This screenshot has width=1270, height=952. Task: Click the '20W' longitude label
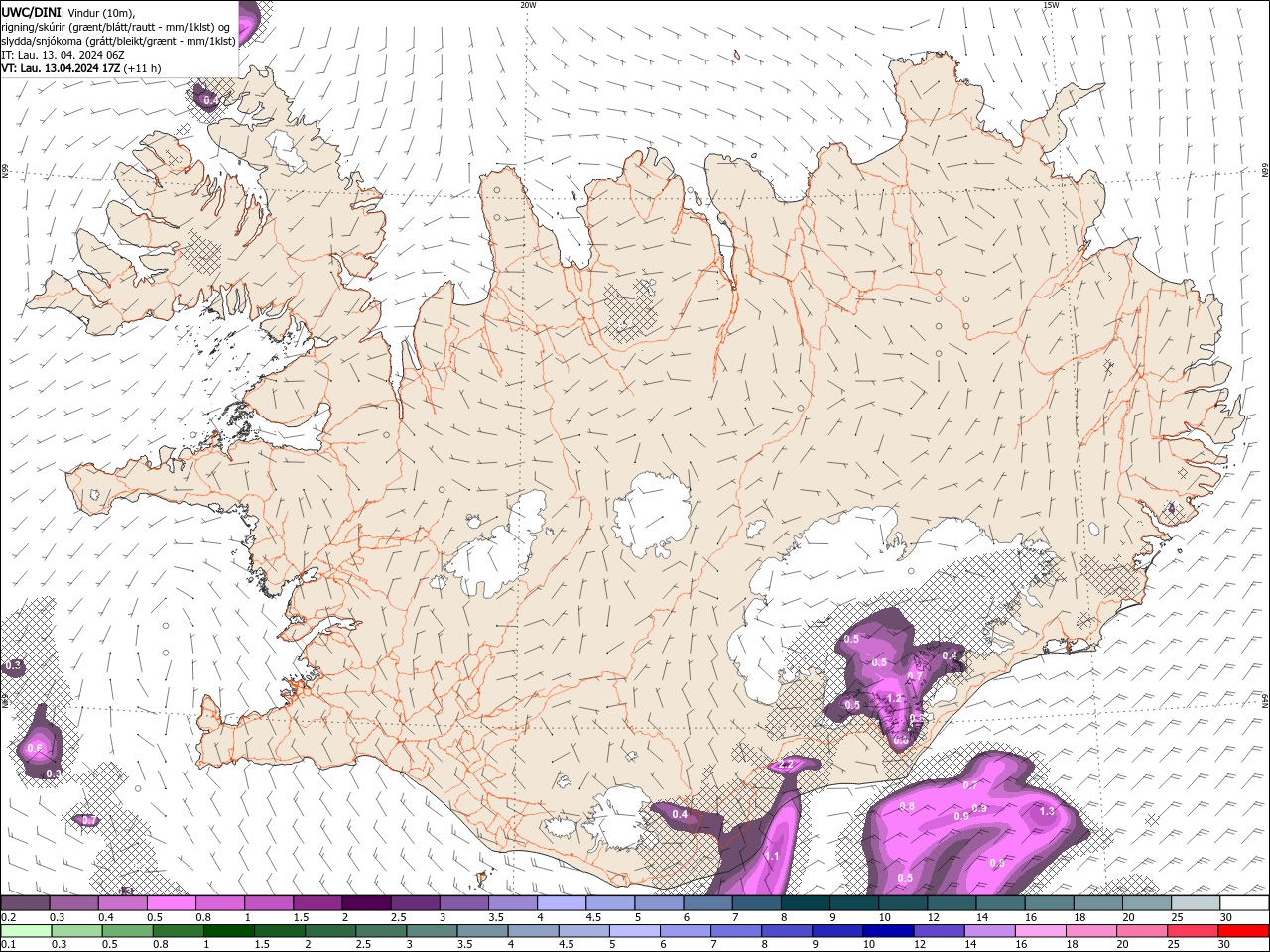[528, 5]
